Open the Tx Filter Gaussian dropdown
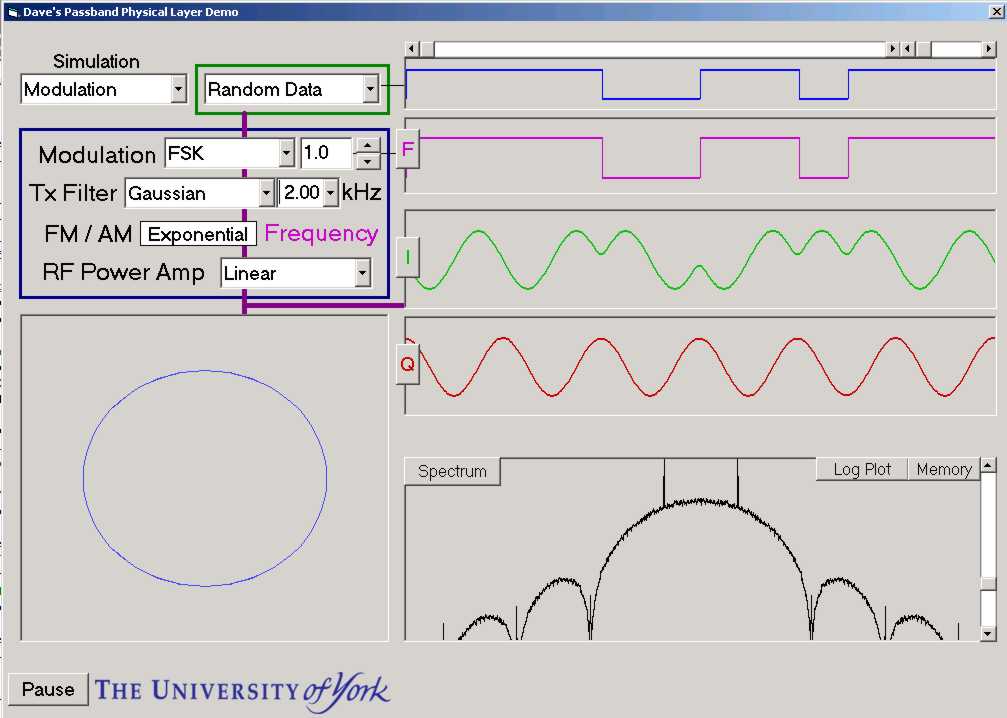Viewport: 1007px width, 718px height. point(266,193)
